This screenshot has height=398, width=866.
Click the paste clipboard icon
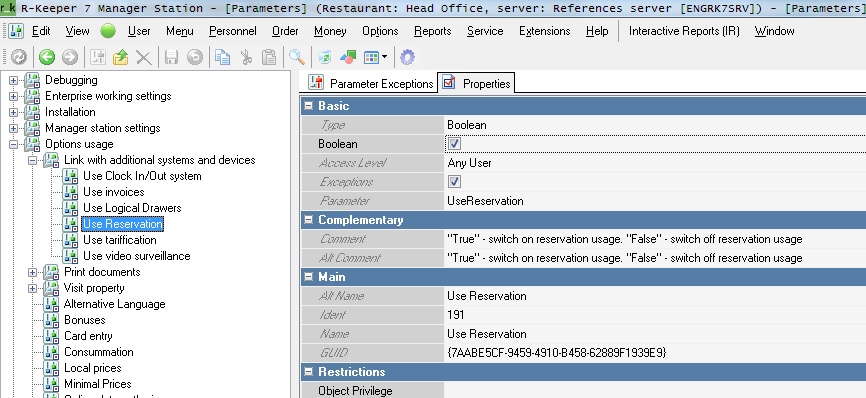pyautogui.click(x=269, y=57)
